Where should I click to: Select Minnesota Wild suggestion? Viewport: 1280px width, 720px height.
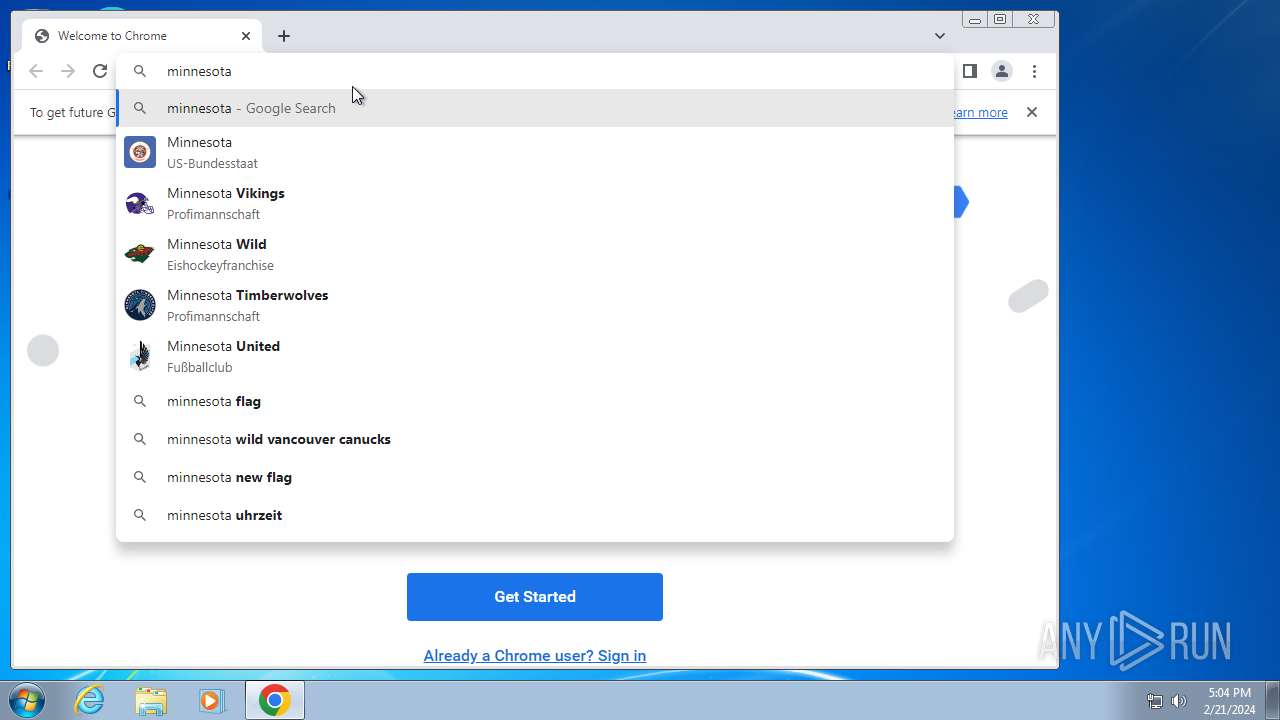coord(535,254)
